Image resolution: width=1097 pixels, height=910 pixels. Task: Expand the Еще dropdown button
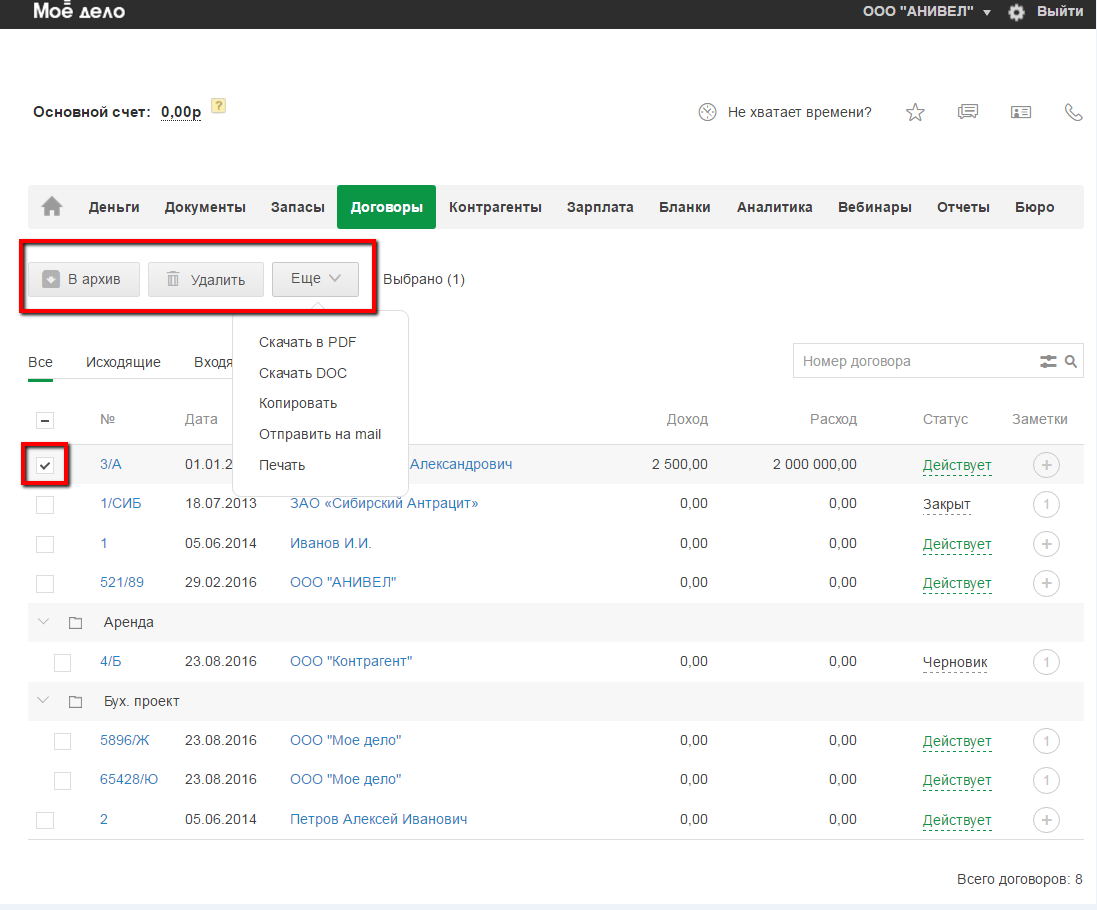315,279
